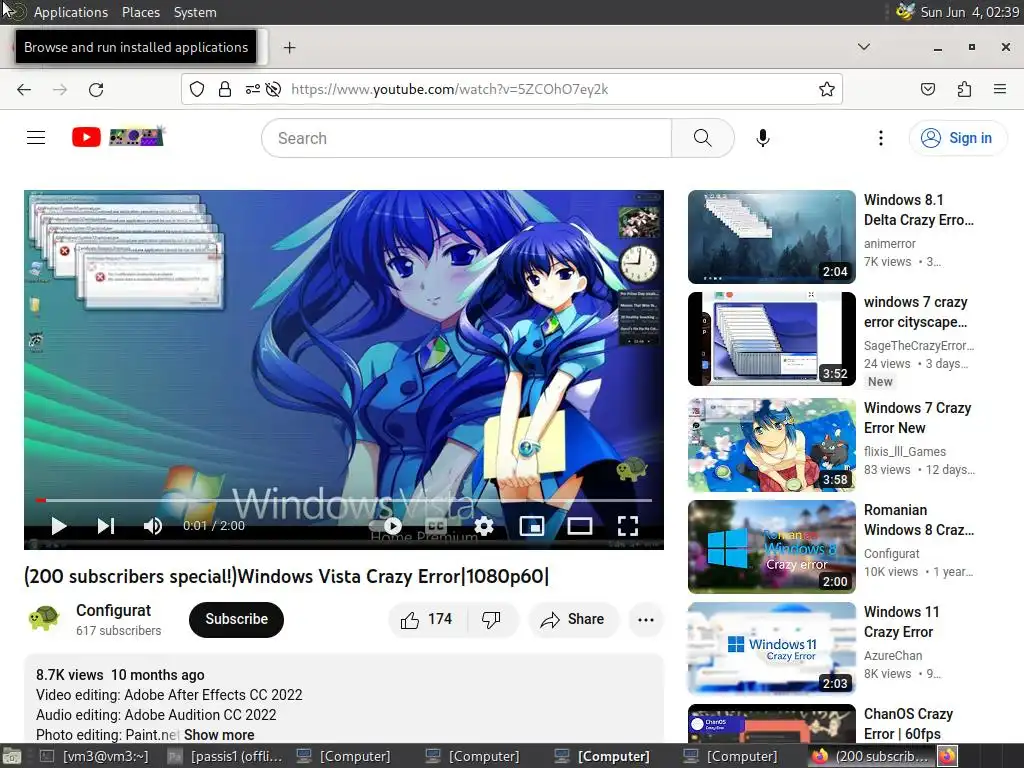1024x768 pixels.
Task: Select the YouTube URL in address bar
Action: pos(449,89)
